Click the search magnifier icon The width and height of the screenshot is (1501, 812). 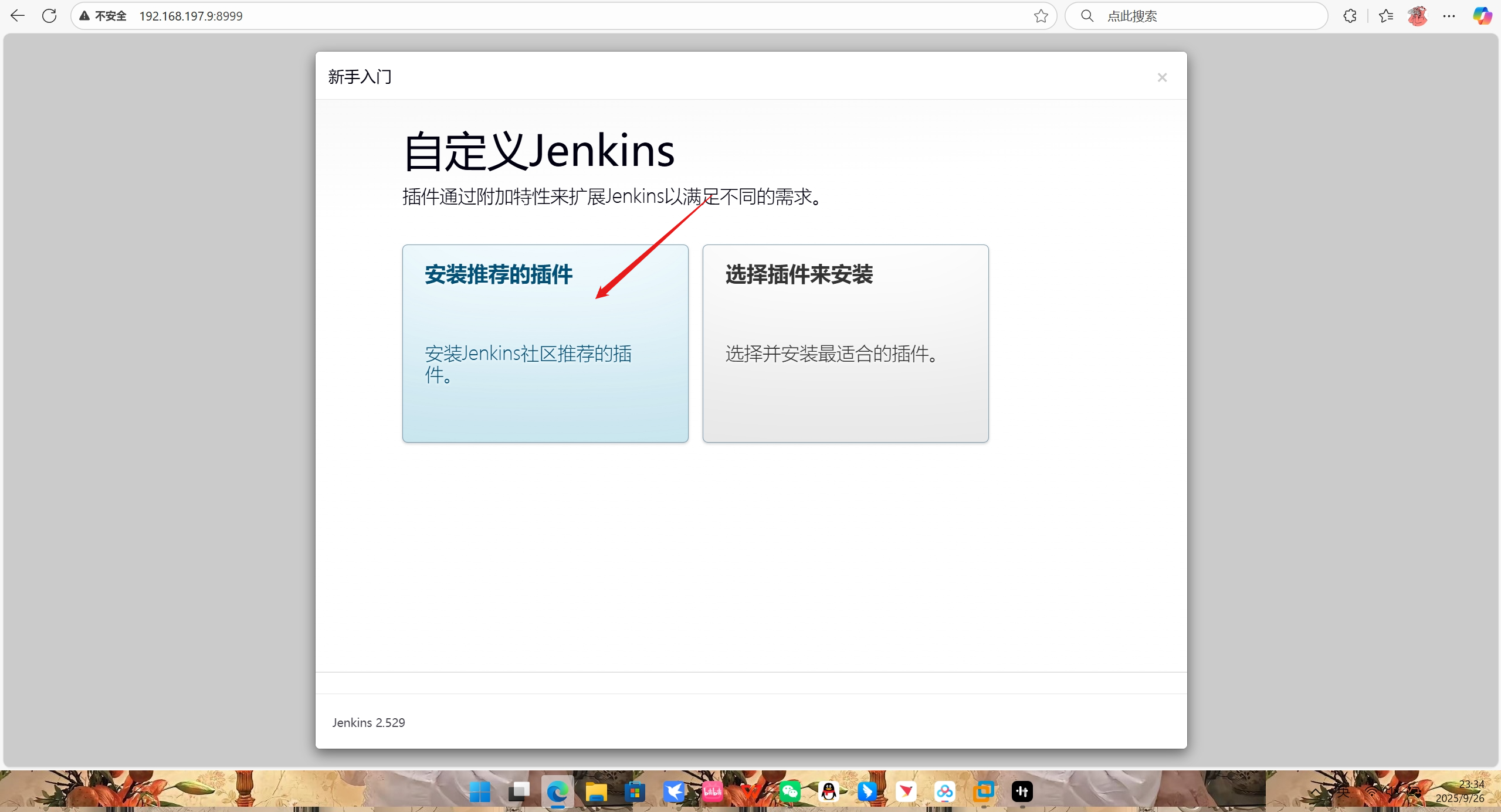[1087, 16]
